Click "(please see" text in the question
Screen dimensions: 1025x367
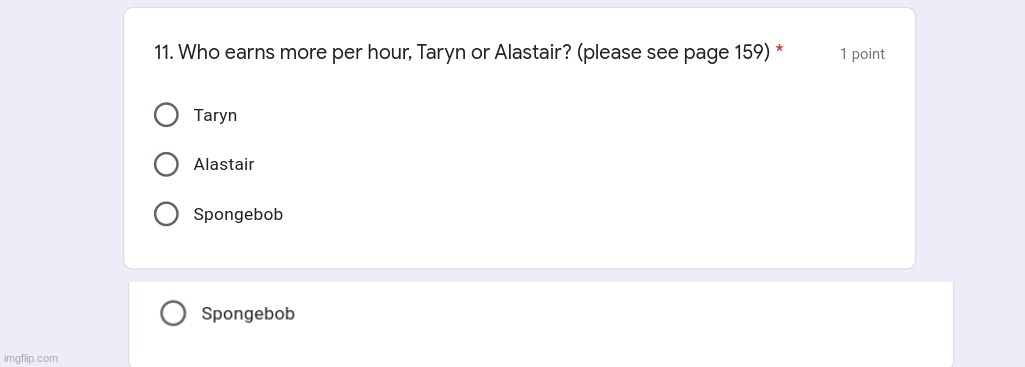click(628, 53)
